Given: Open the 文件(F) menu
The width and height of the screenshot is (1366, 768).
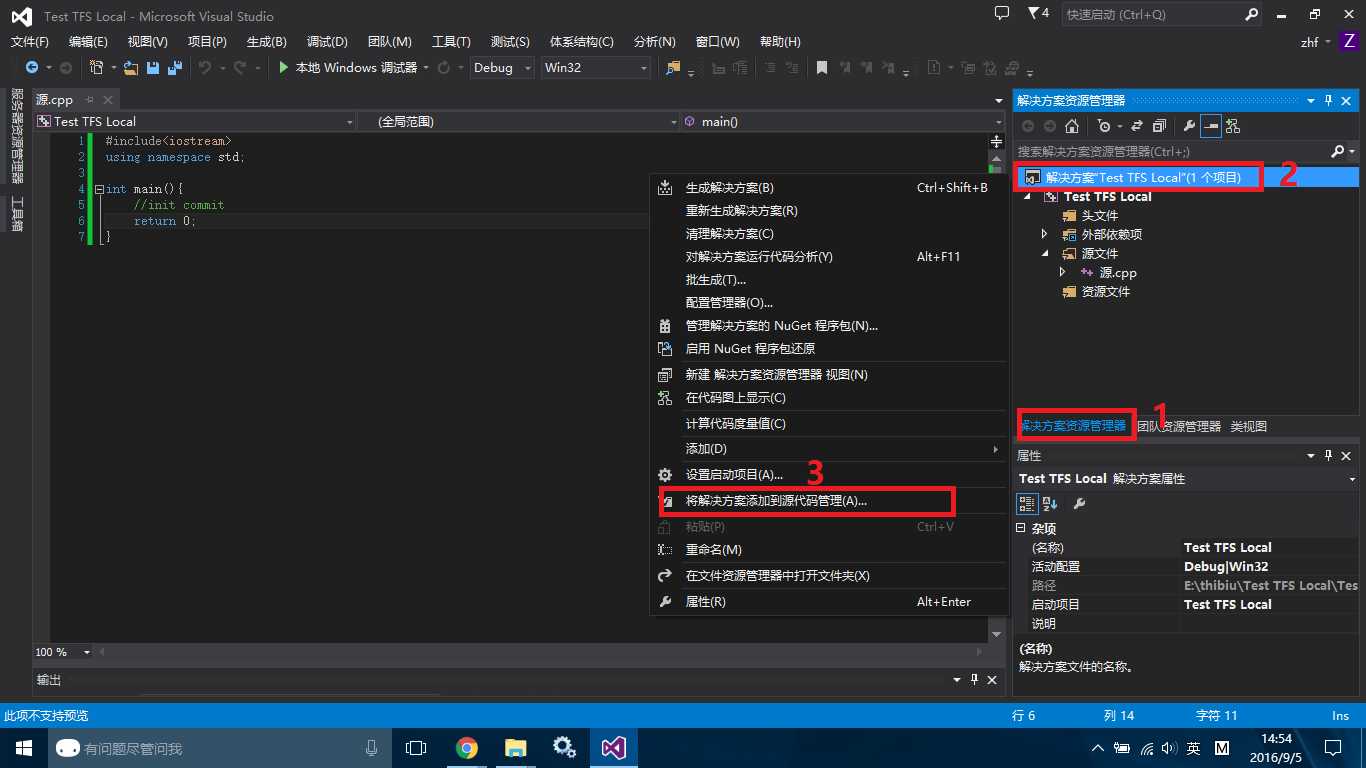Looking at the screenshot, I should (x=30, y=41).
